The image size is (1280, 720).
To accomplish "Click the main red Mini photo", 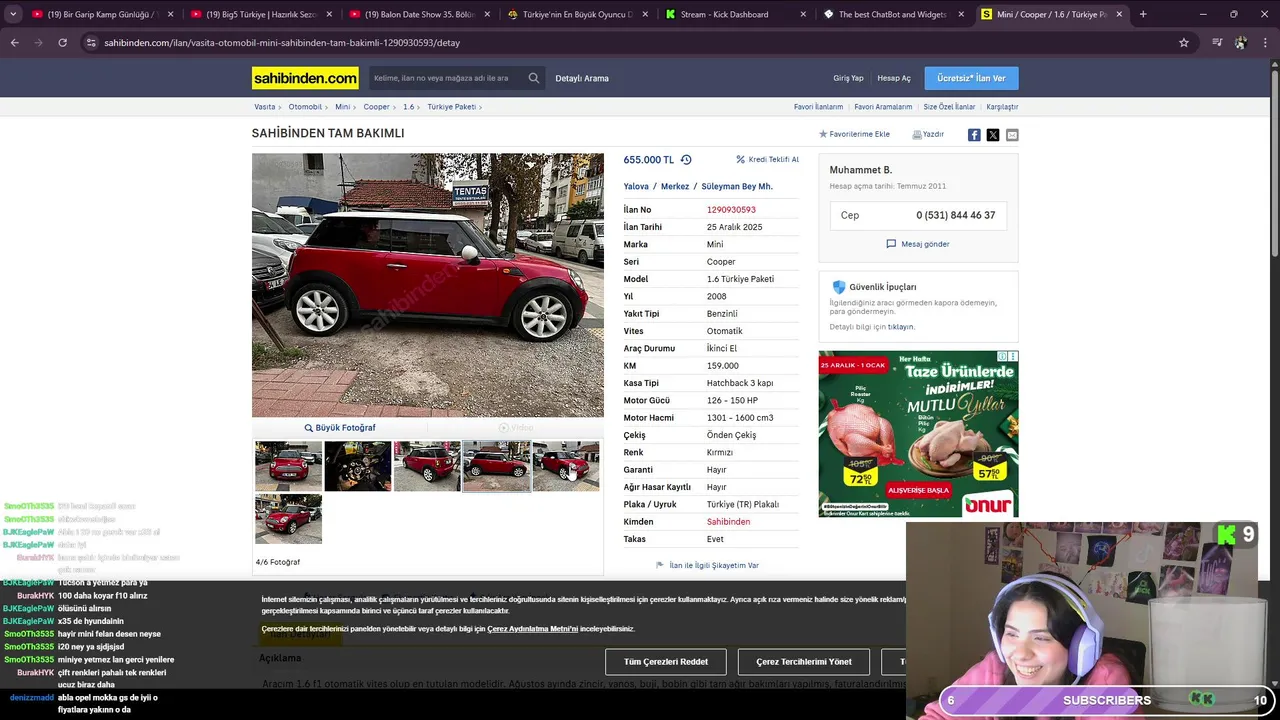I will point(428,285).
